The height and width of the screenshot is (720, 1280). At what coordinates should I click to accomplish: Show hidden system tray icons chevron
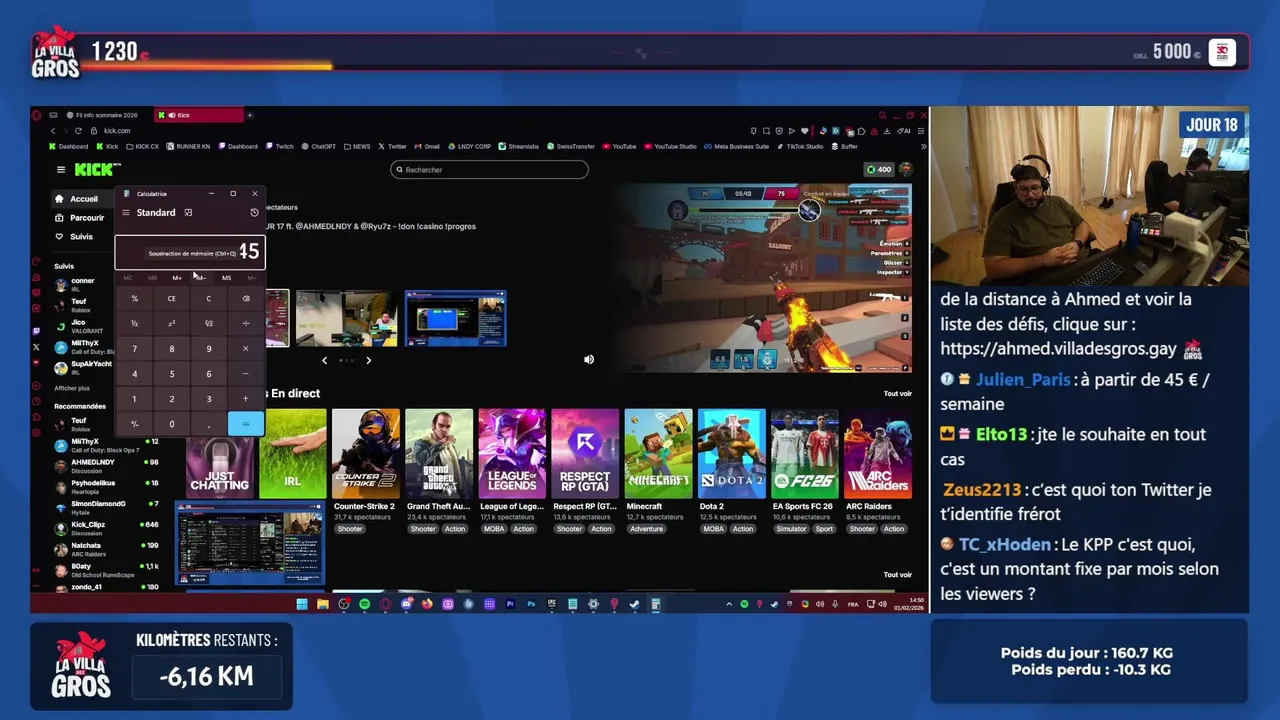[x=729, y=604]
